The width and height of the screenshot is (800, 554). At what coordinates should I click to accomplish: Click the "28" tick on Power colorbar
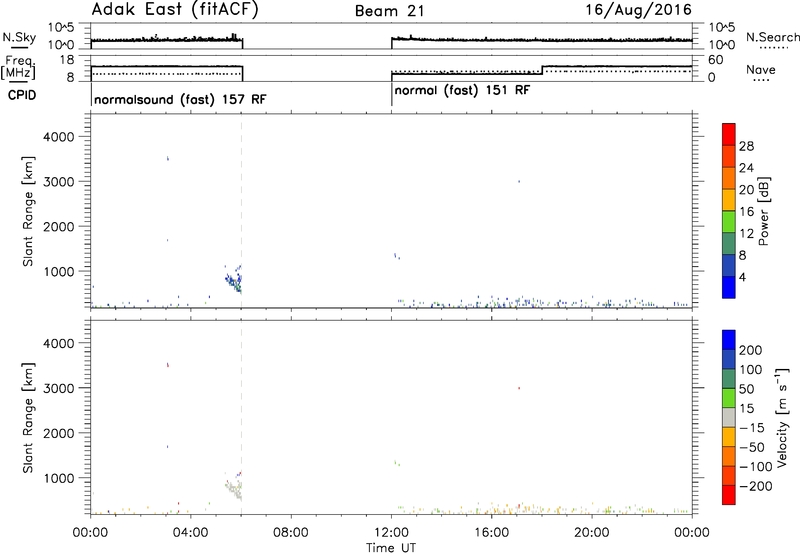746,146
